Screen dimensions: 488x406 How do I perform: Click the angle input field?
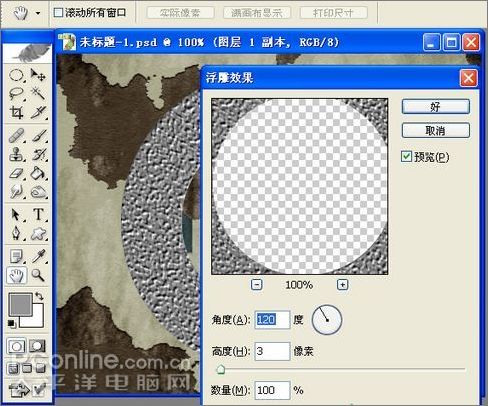(x=272, y=319)
